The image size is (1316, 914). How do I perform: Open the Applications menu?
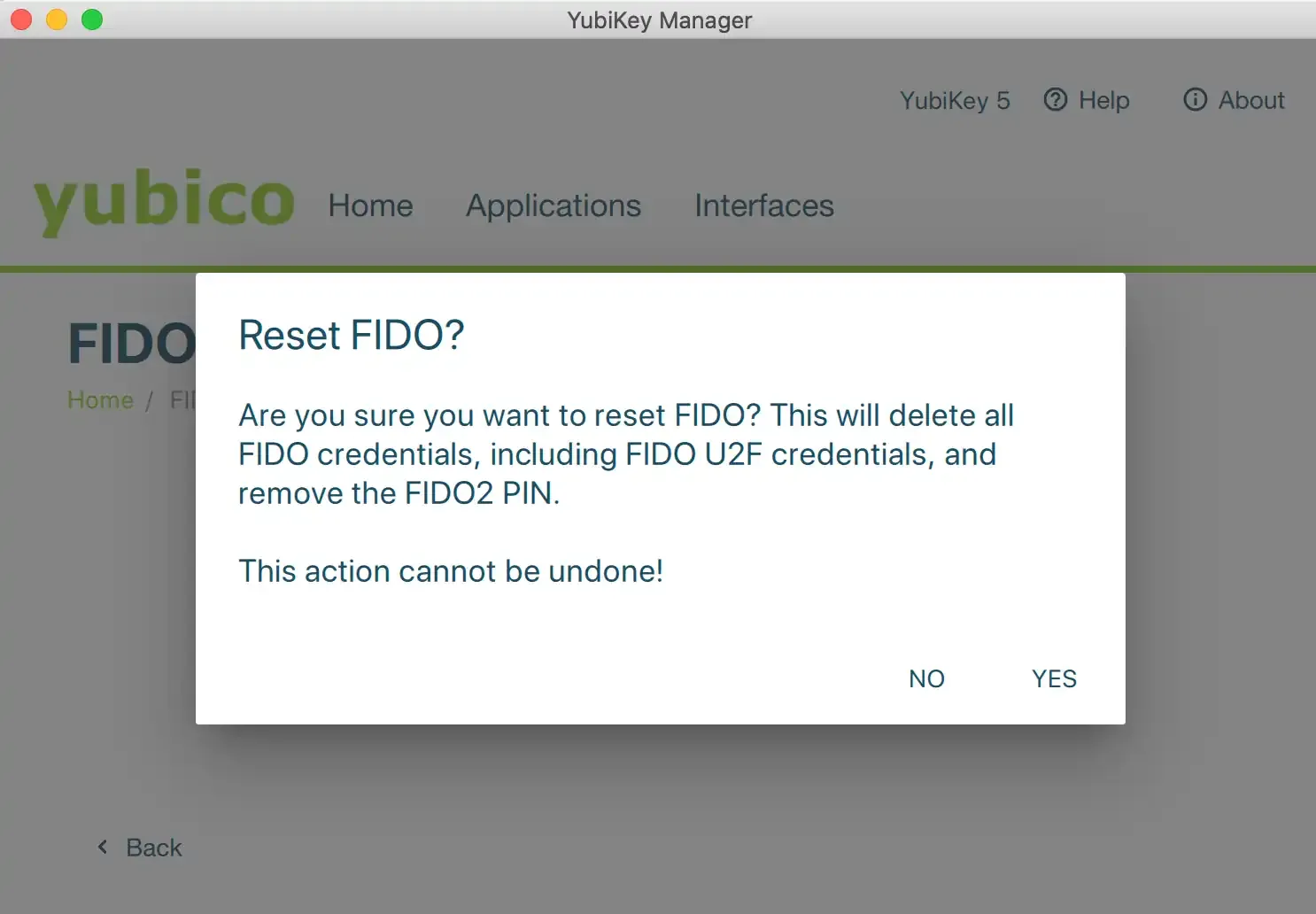click(x=553, y=205)
